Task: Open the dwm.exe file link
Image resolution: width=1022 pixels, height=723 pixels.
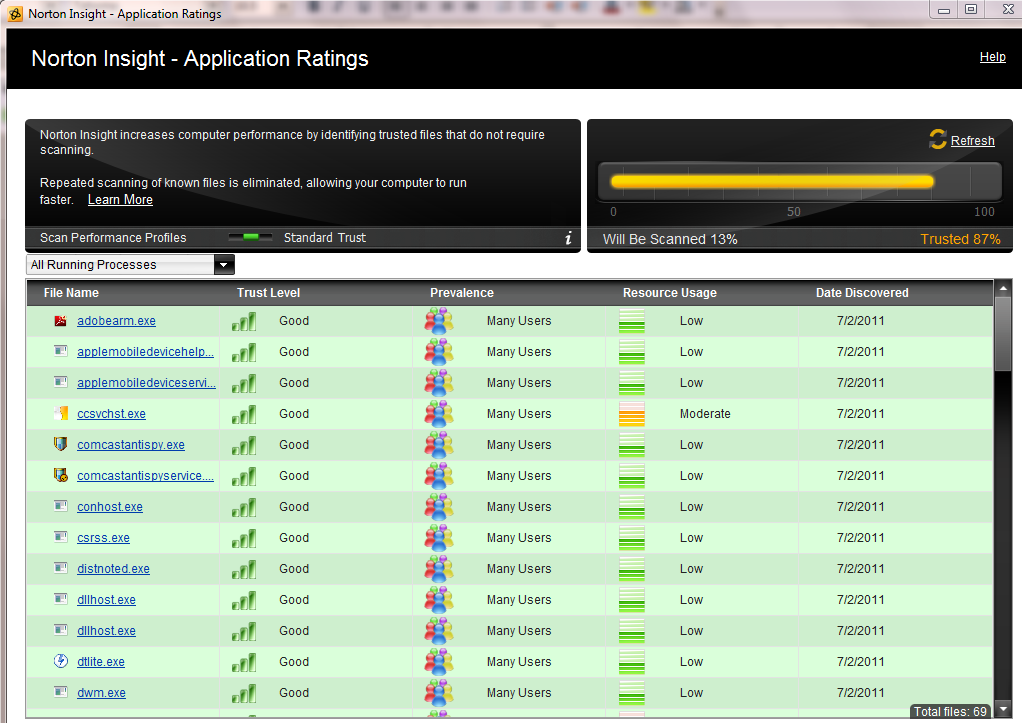Action: pyautogui.click(x=101, y=692)
